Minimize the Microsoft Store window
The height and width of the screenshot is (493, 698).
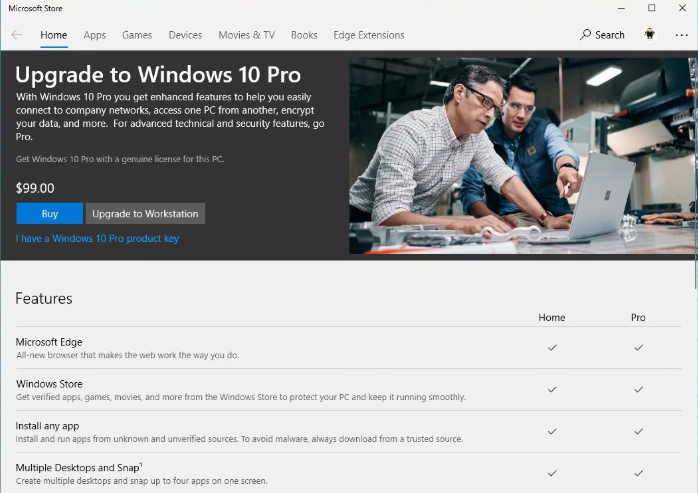[621, 8]
